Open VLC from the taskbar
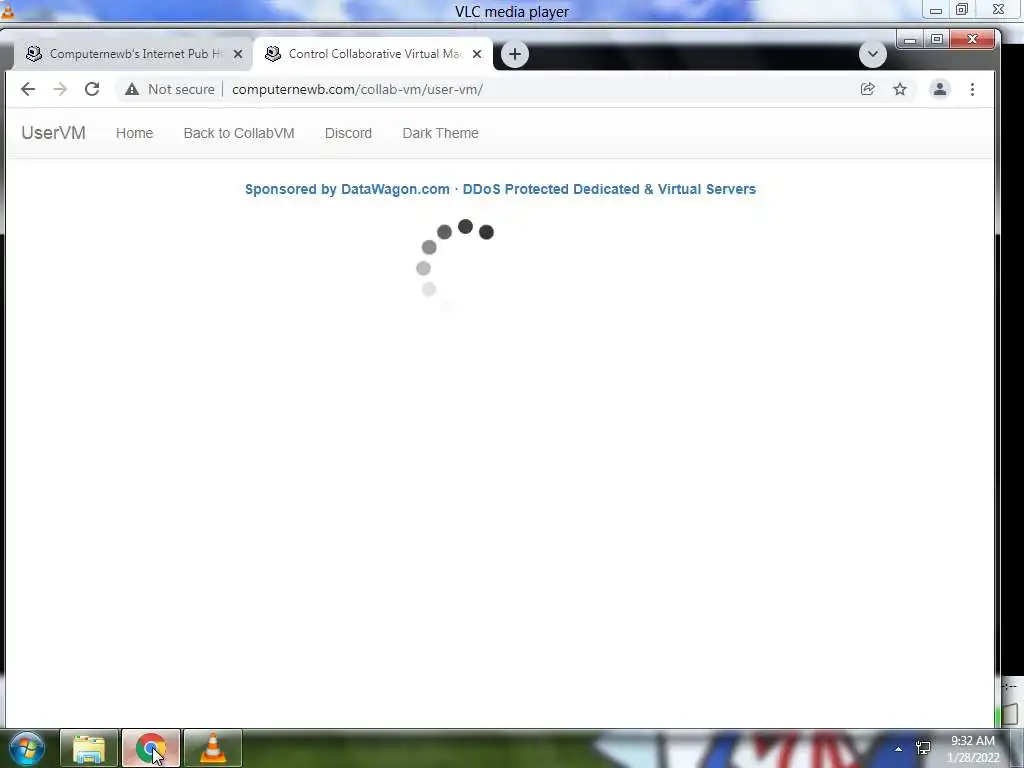The height and width of the screenshot is (768, 1024). coord(213,748)
